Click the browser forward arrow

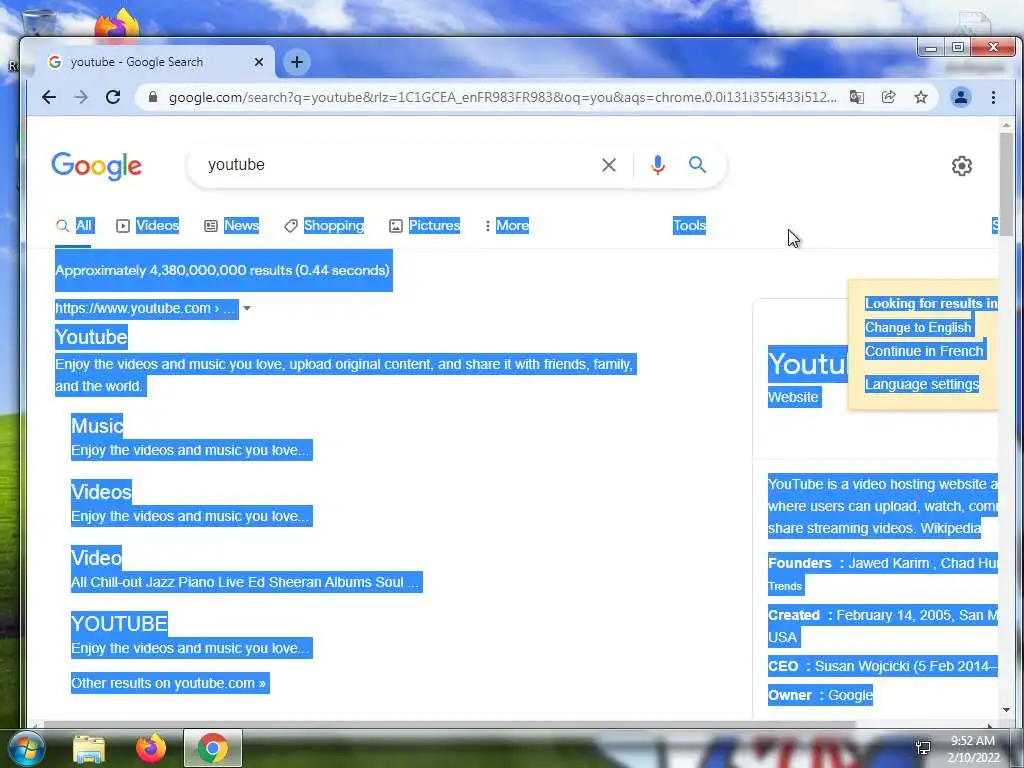coord(80,97)
